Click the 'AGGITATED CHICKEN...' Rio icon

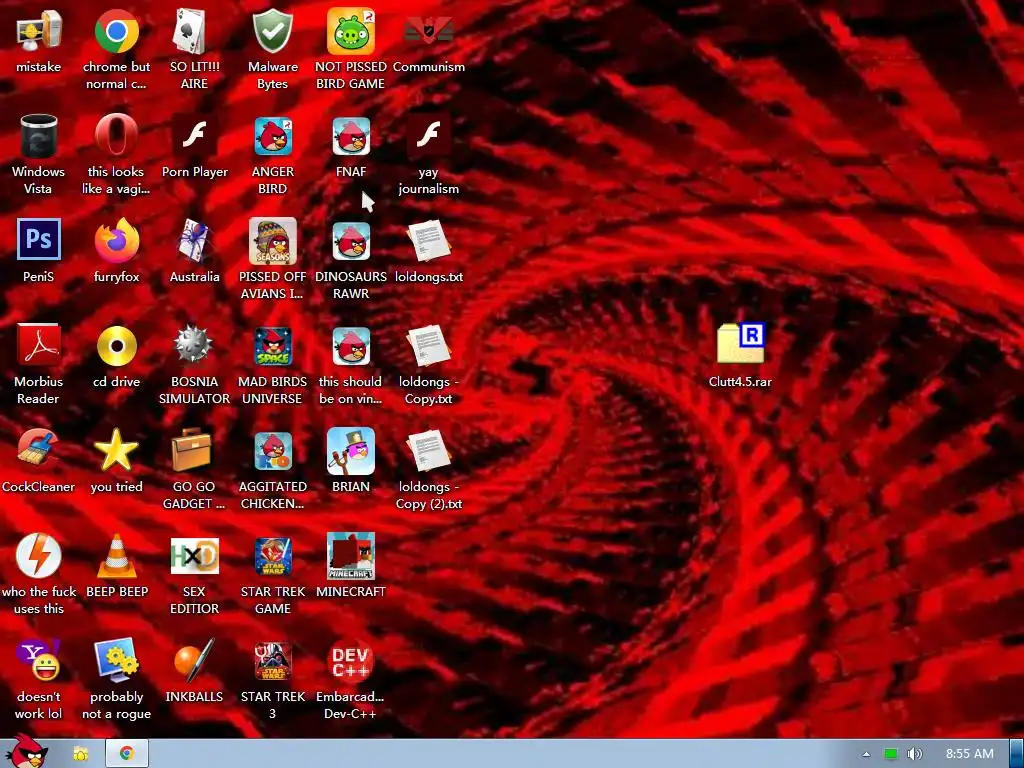click(272, 451)
